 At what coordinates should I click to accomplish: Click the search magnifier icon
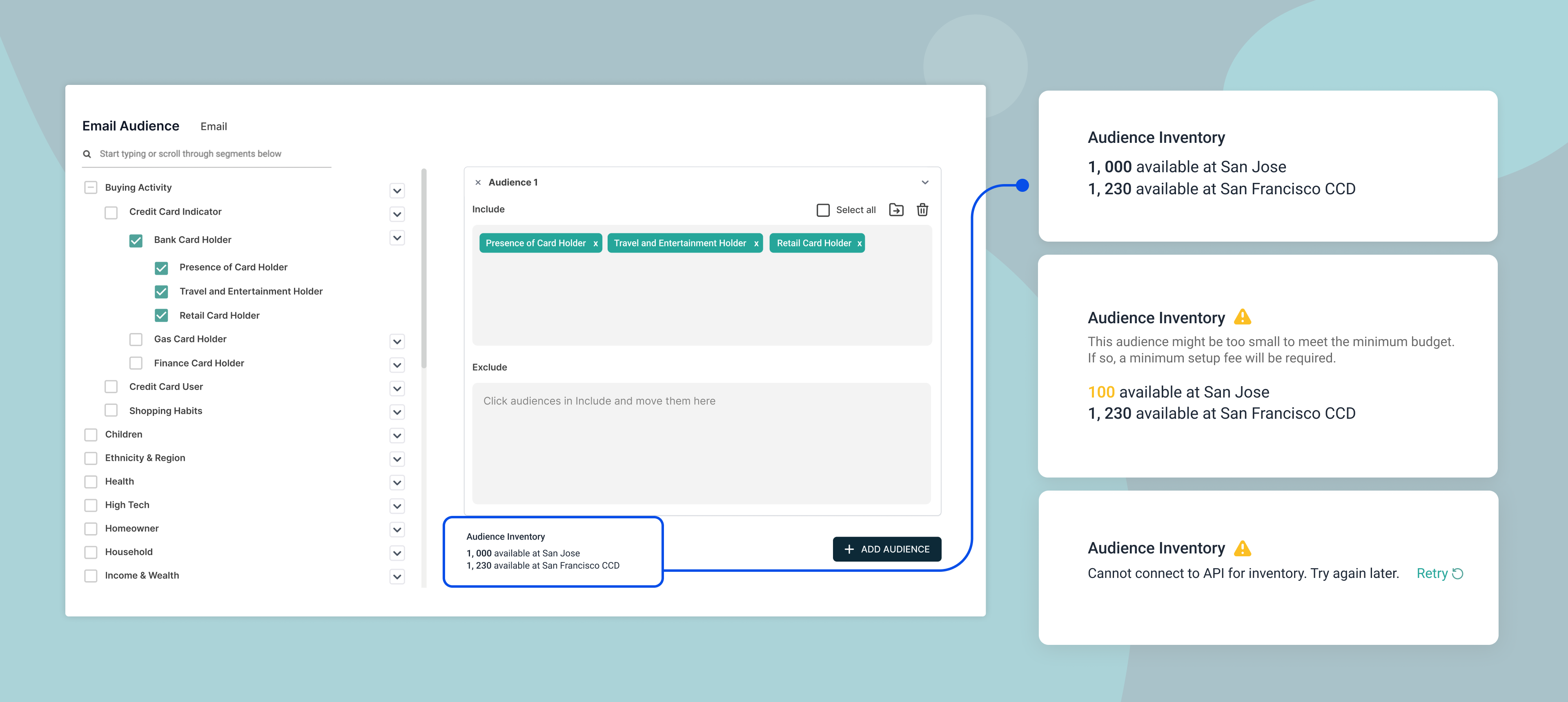87,154
